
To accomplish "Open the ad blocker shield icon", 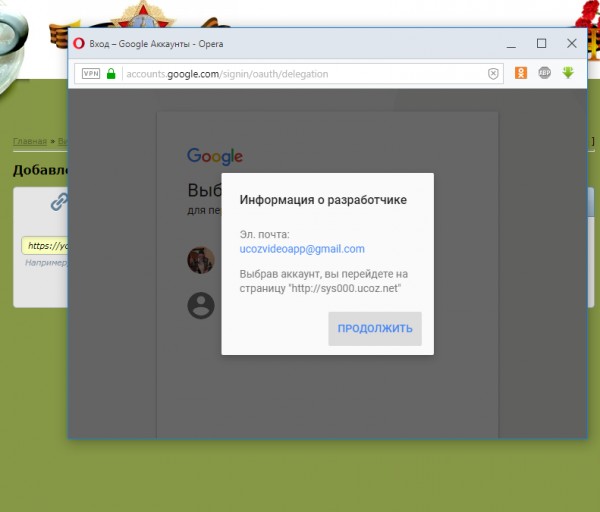I will tap(493, 73).
